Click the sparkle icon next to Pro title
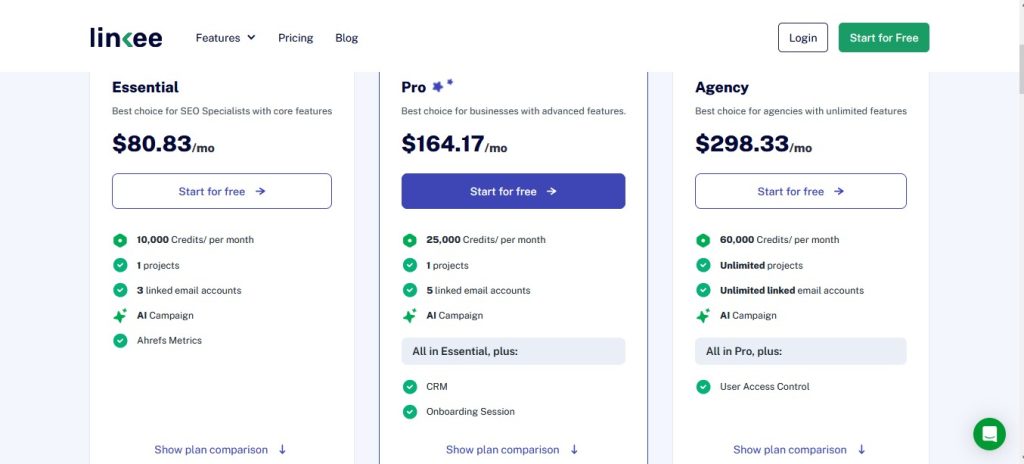 pyautogui.click(x=441, y=86)
